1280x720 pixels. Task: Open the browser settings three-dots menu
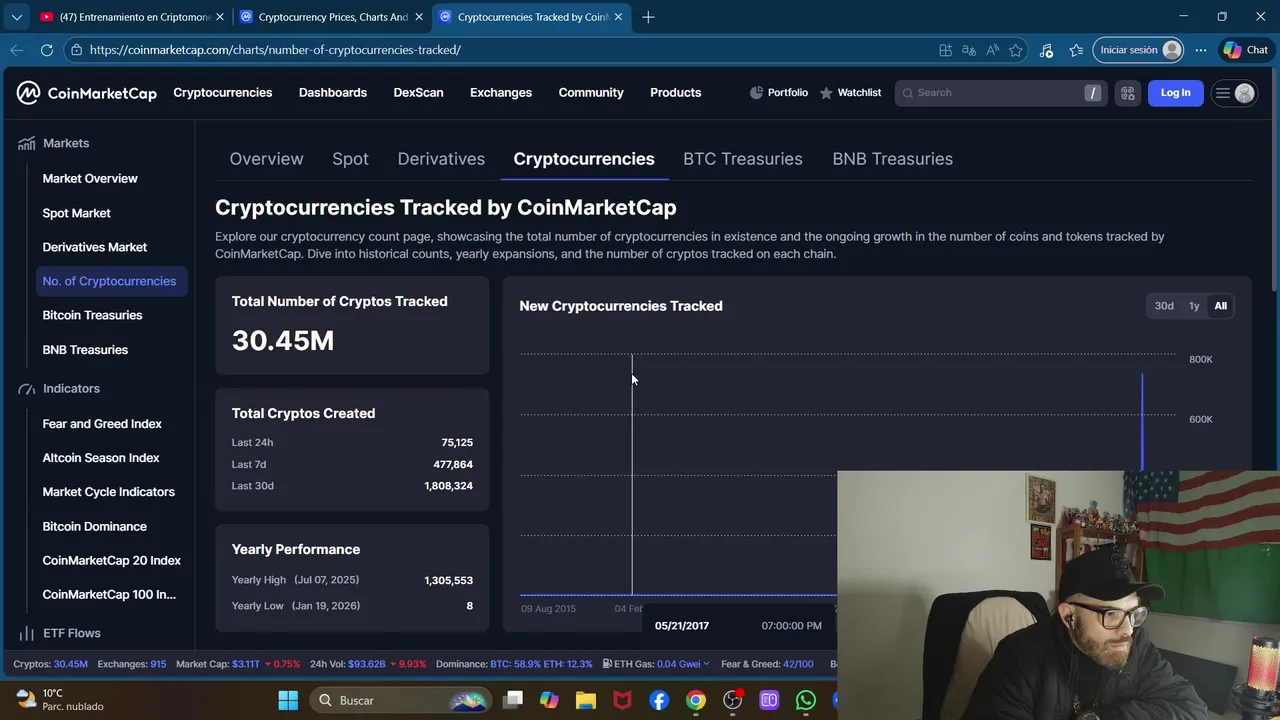[1201, 50]
